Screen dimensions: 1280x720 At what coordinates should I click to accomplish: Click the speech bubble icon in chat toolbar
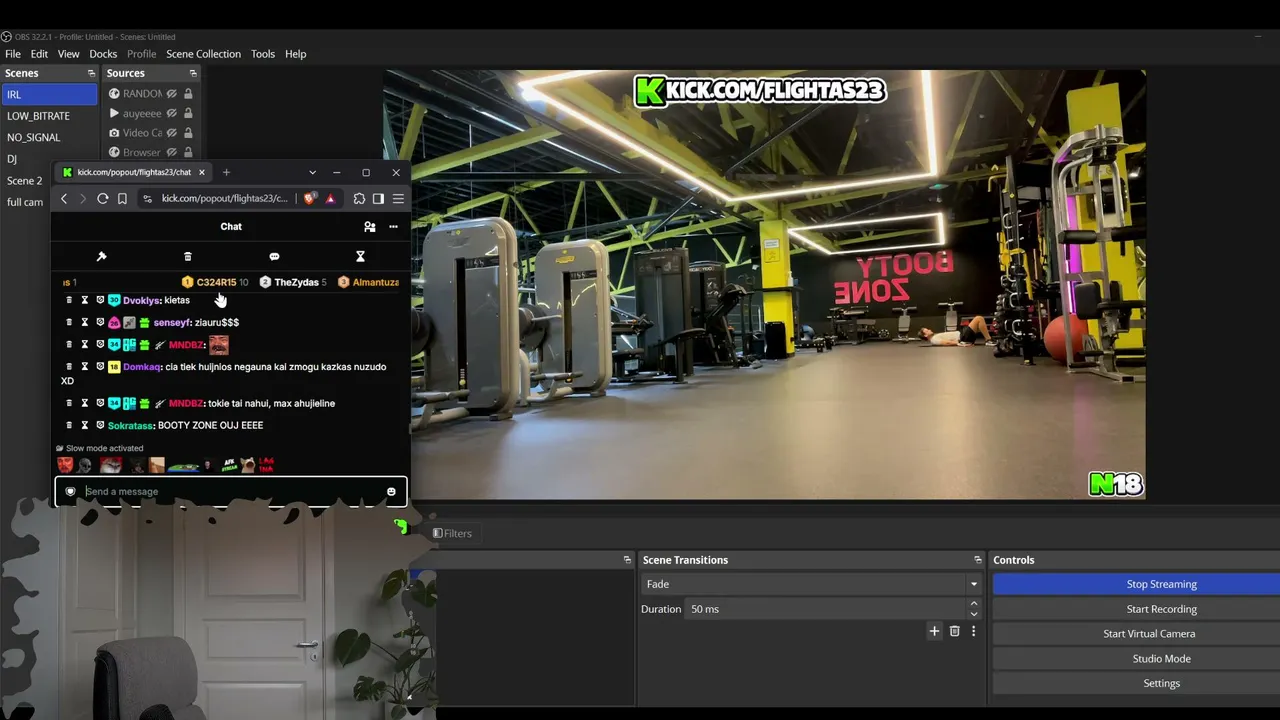(x=274, y=257)
